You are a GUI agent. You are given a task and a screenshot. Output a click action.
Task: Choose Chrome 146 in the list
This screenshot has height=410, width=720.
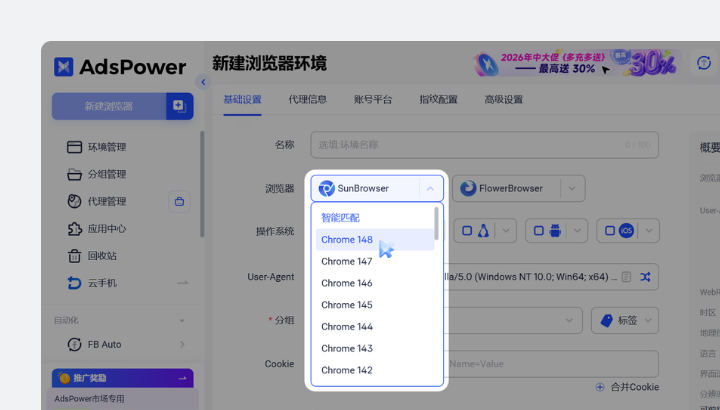coord(375,283)
